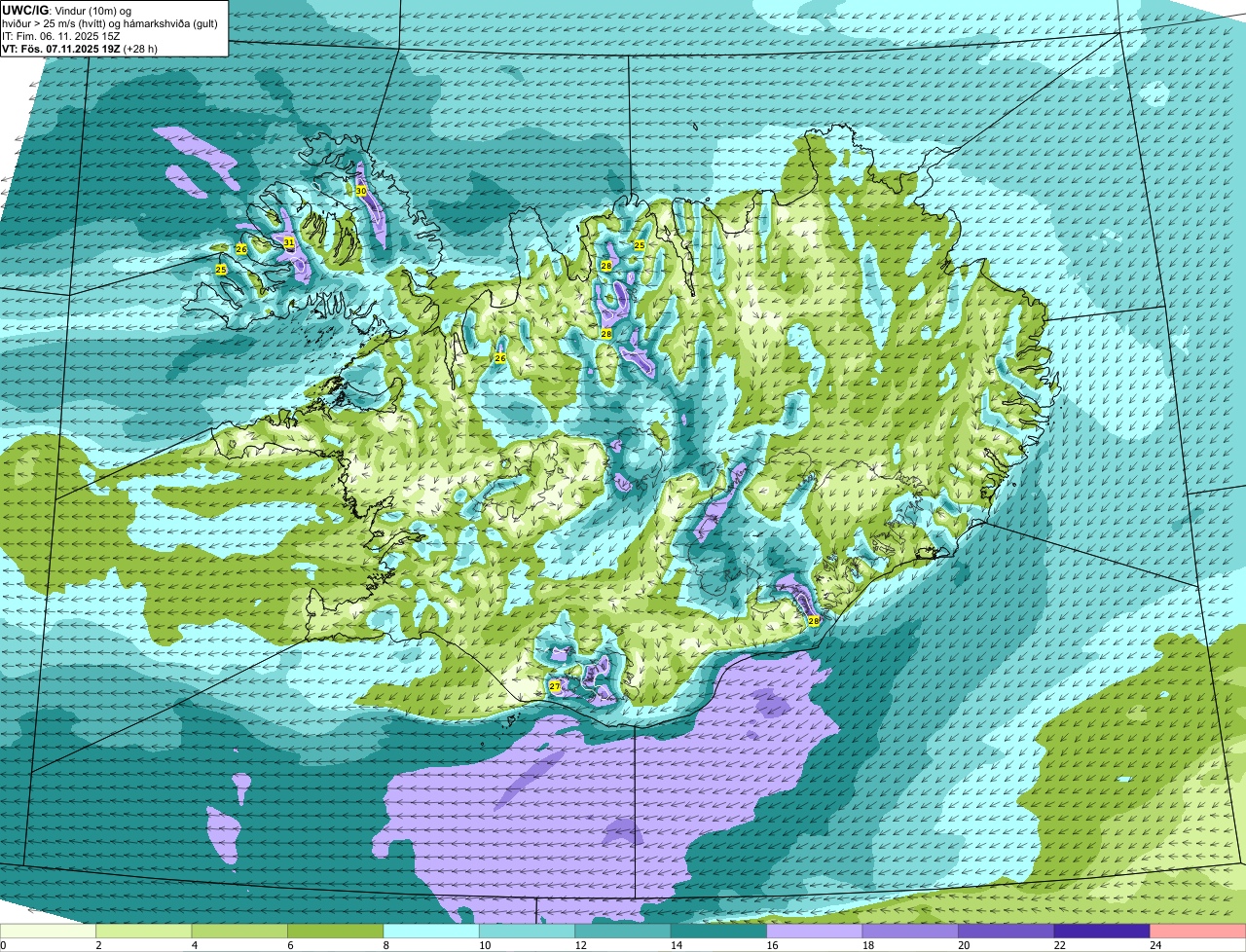Click legend scale number 2
This screenshot has height=952, width=1246.
click(97, 944)
